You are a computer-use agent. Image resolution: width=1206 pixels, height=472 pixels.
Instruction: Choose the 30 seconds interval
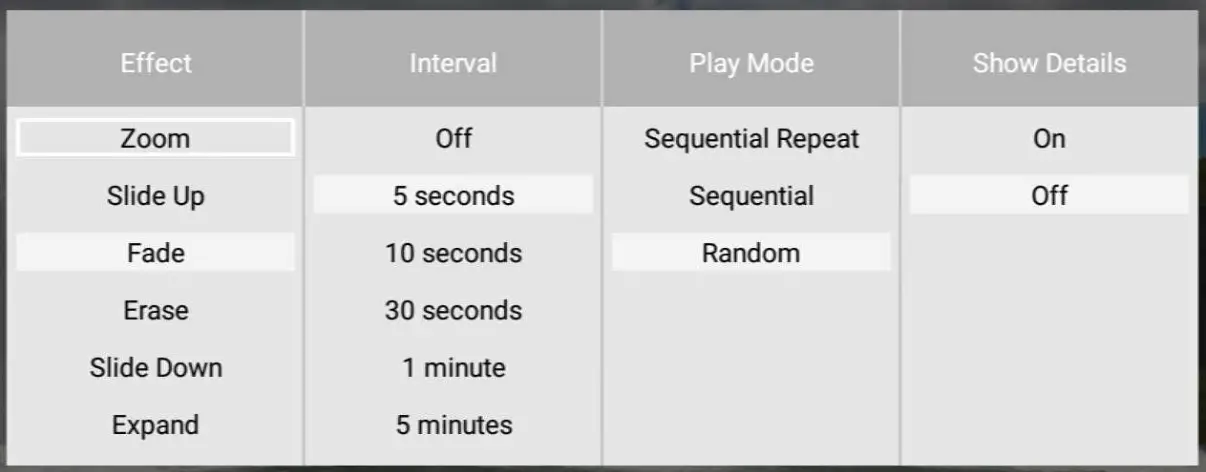[x=453, y=310]
